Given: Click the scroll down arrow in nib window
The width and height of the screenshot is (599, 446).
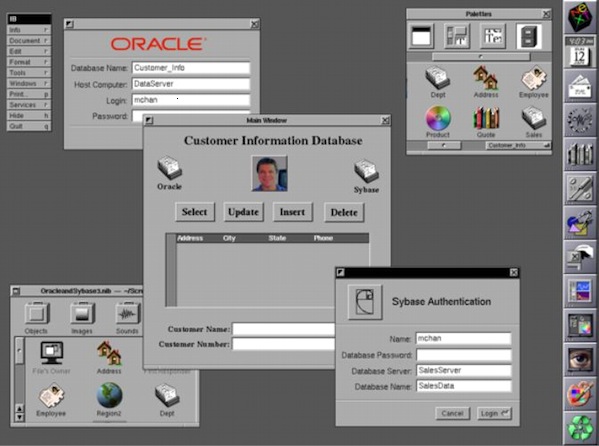Looking at the screenshot, I should point(19,417).
